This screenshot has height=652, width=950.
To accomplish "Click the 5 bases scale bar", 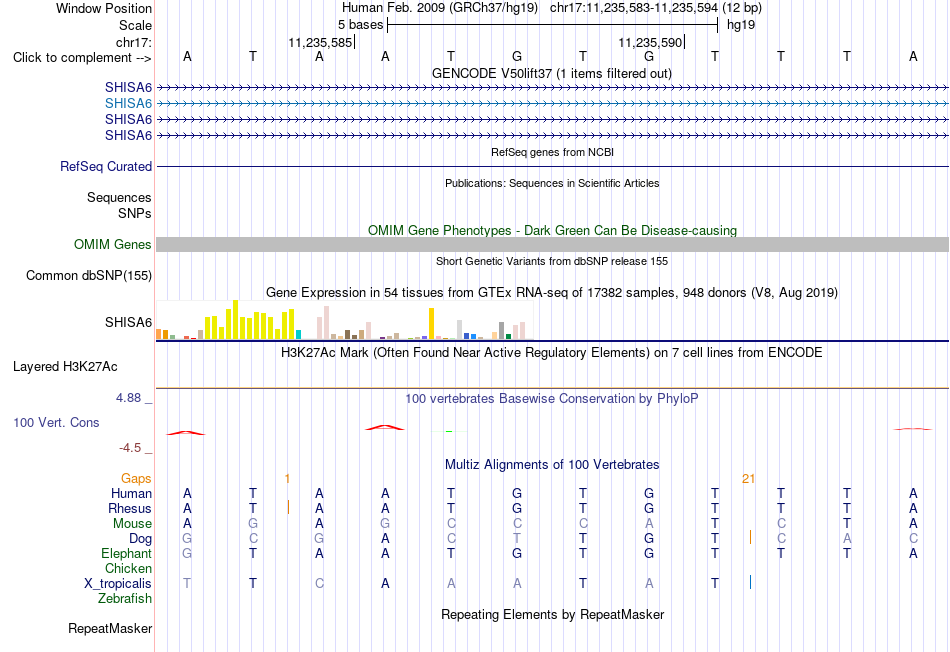I will pos(552,25).
